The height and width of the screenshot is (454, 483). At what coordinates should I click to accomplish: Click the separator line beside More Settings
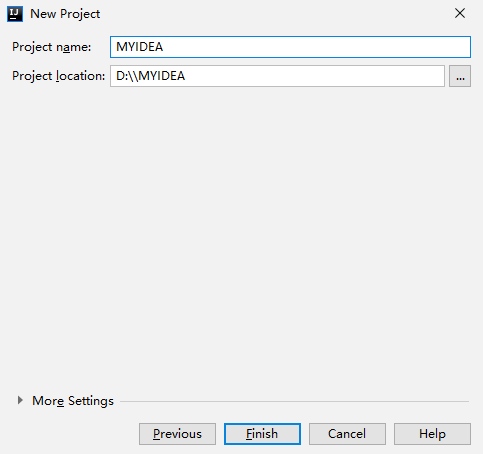pyautogui.click(x=294, y=401)
